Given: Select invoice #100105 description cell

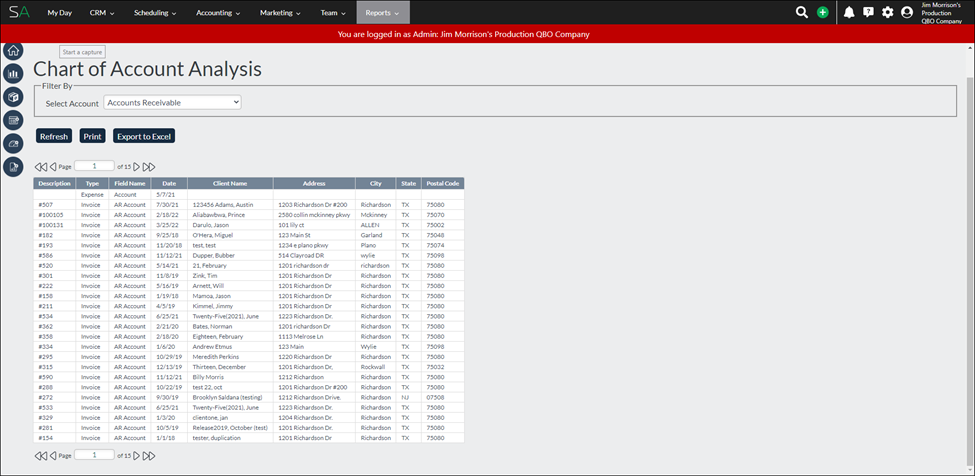Looking at the screenshot, I should [x=55, y=214].
